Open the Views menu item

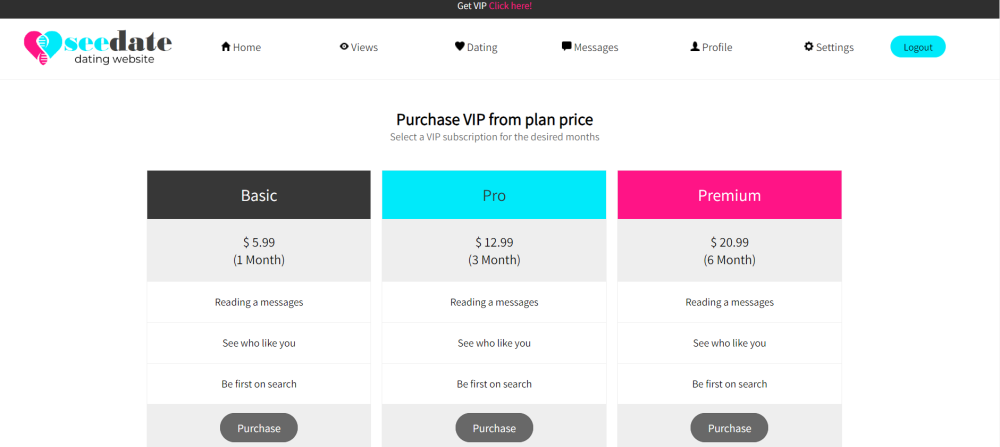point(358,47)
